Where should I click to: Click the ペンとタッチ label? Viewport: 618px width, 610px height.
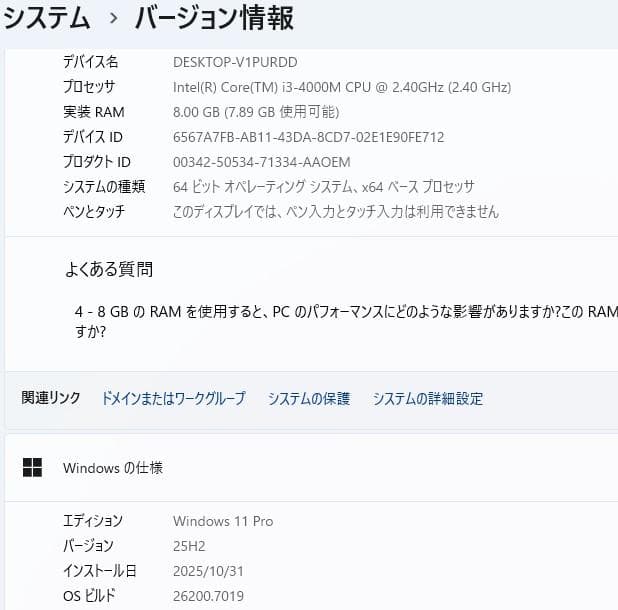tap(94, 212)
